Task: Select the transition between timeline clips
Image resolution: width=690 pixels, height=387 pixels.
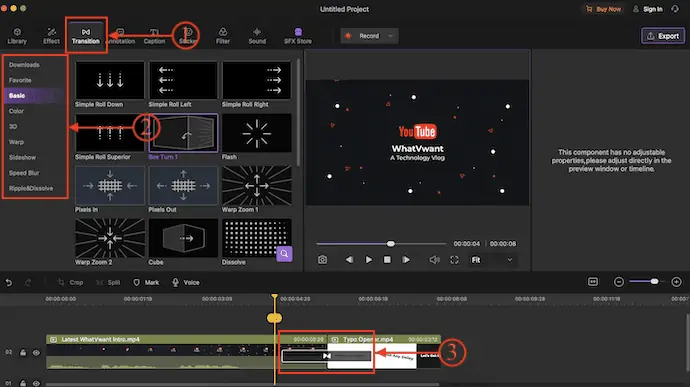Action: tap(327, 356)
